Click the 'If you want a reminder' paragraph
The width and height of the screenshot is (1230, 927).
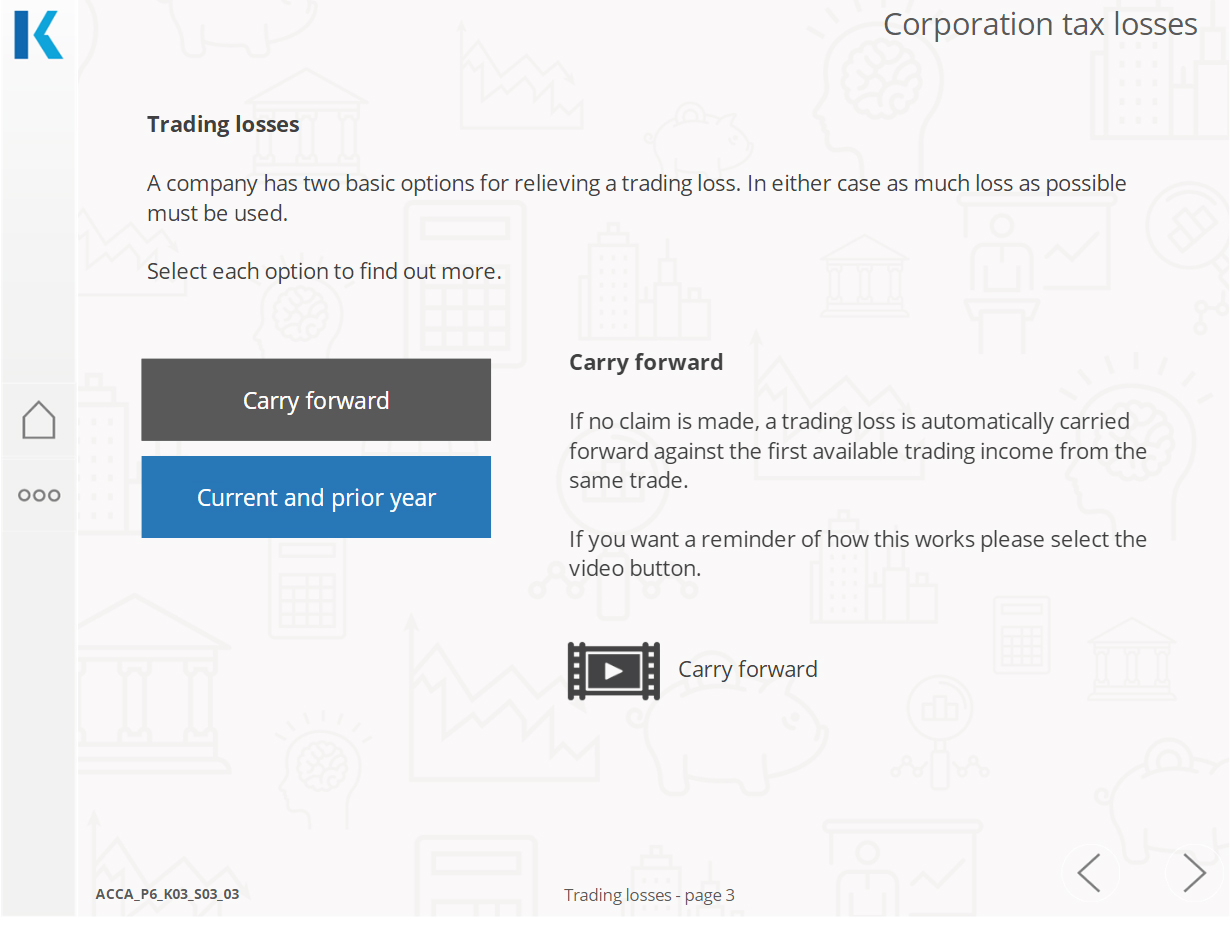(858, 553)
